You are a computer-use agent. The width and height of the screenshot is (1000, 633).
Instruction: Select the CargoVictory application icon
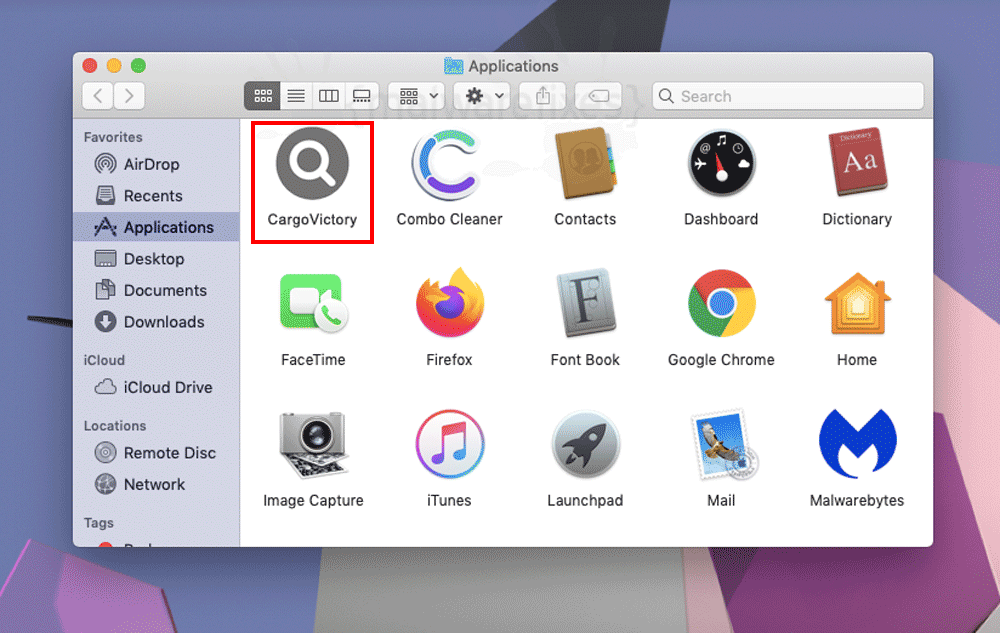click(x=312, y=163)
